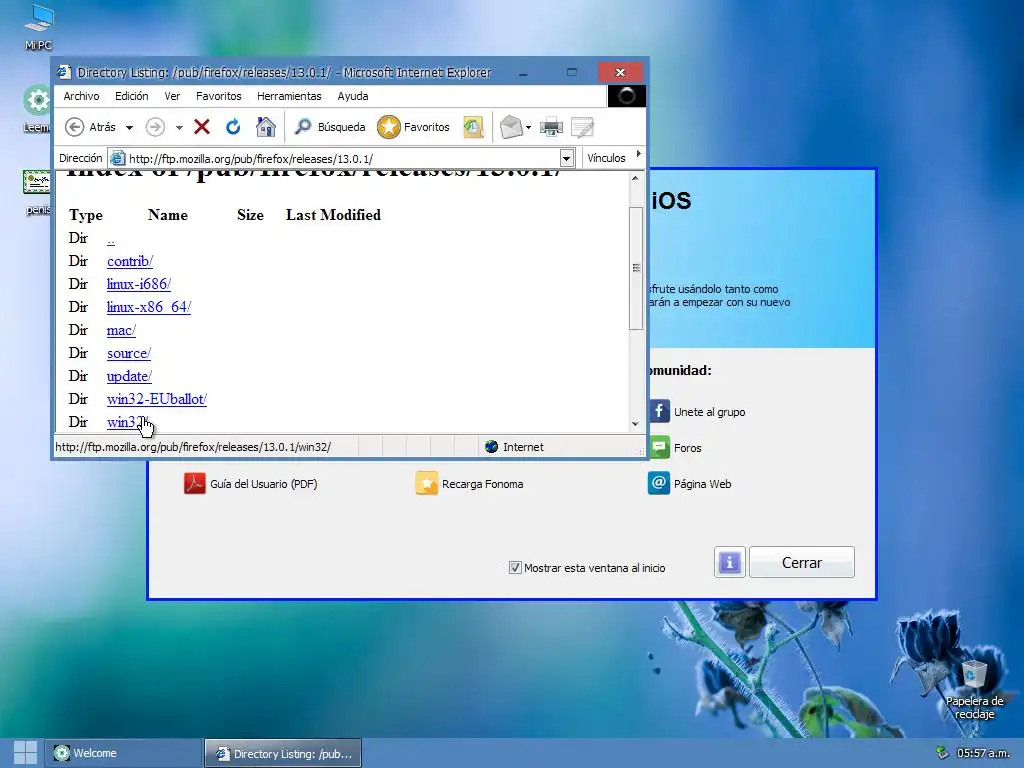This screenshot has height=768, width=1024.
Task: Print the page with printer icon
Action: (x=551, y=127)
